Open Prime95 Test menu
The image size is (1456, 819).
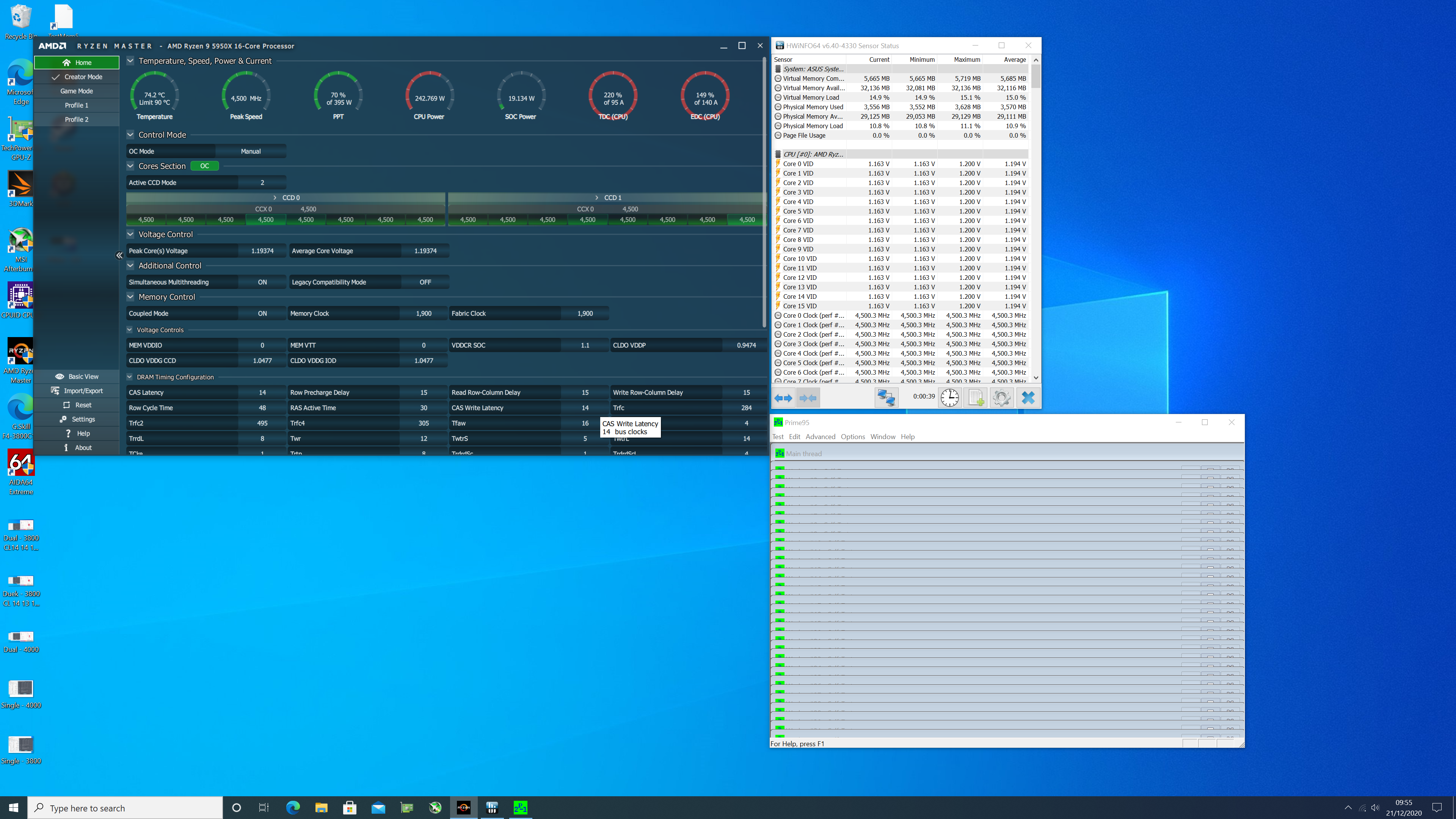tap(778, 437)
